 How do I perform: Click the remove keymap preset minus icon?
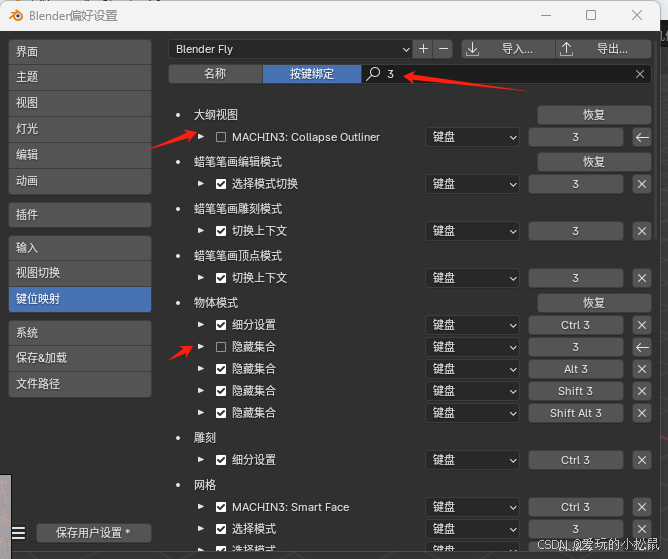[x=443, y=49]
